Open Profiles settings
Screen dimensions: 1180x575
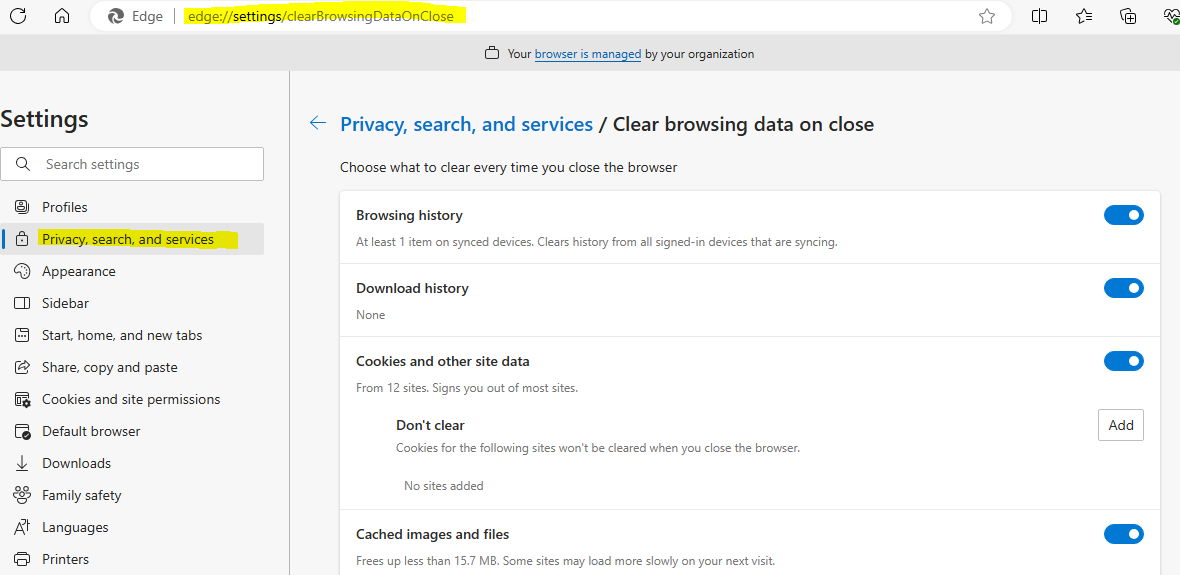click(x=132, y=207)
